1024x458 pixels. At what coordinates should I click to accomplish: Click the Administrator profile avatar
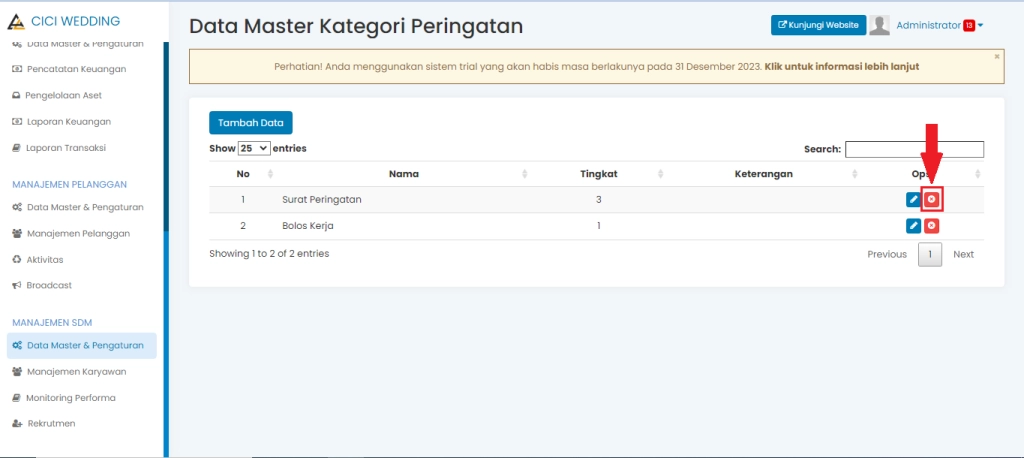pos(879,26)
